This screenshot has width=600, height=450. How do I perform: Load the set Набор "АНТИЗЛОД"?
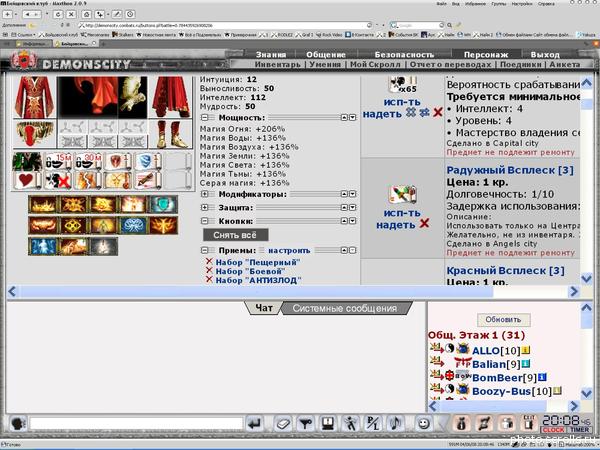259,280
